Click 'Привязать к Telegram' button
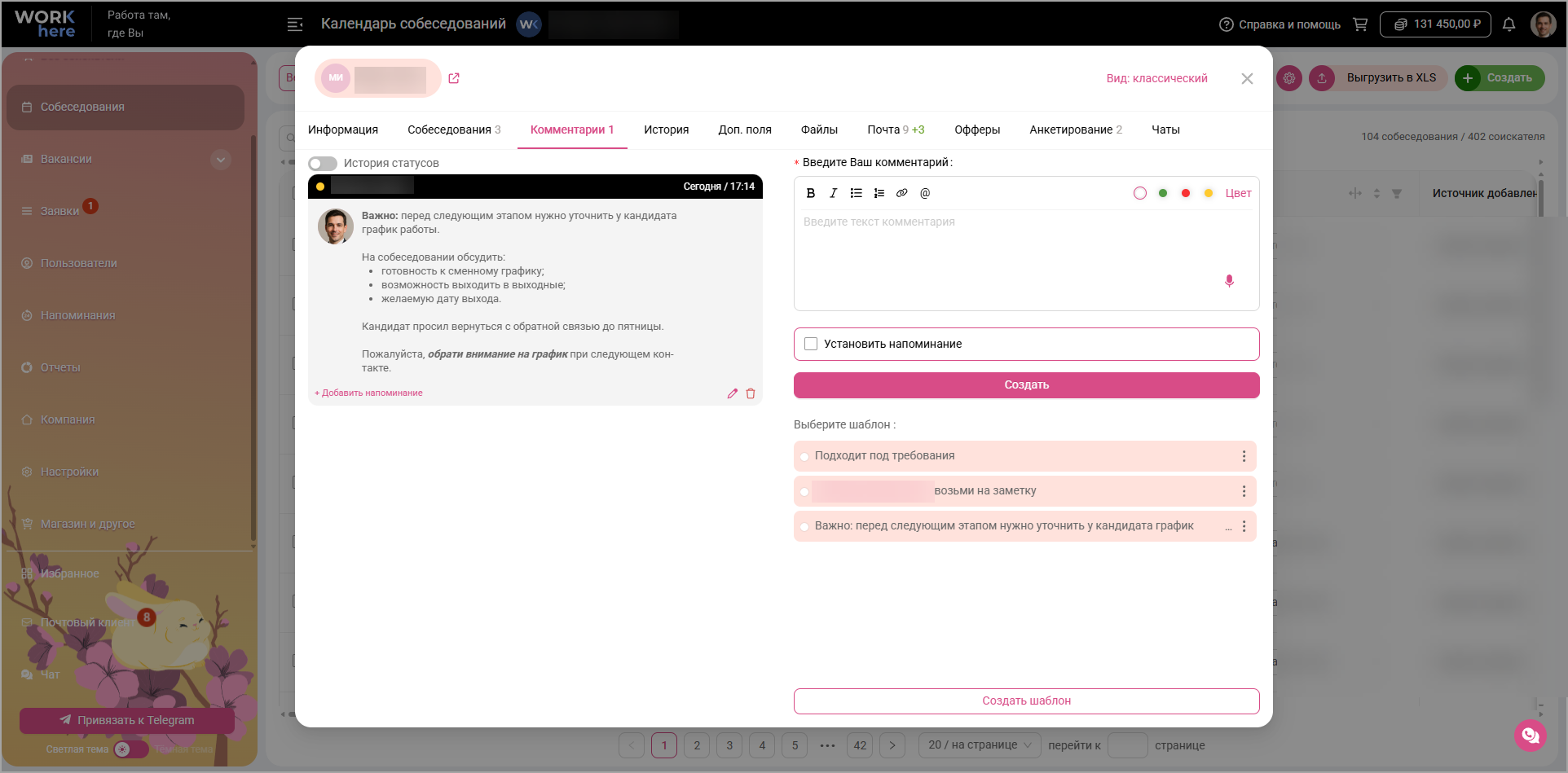Screen dimensions: 1568x773 (127, 721)
